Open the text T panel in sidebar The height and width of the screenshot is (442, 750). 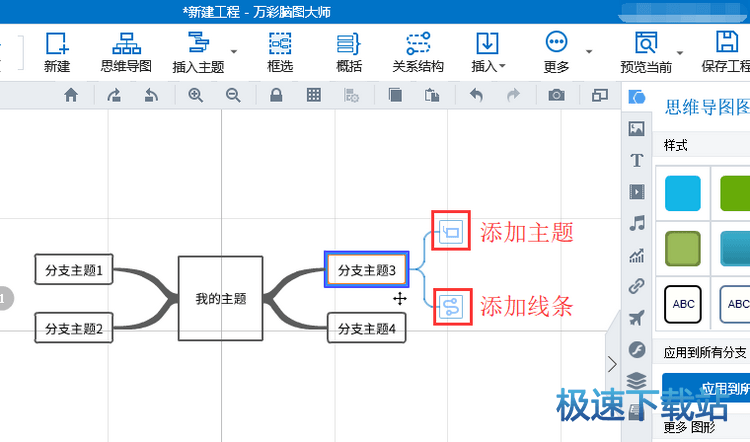tap(637, 160)
